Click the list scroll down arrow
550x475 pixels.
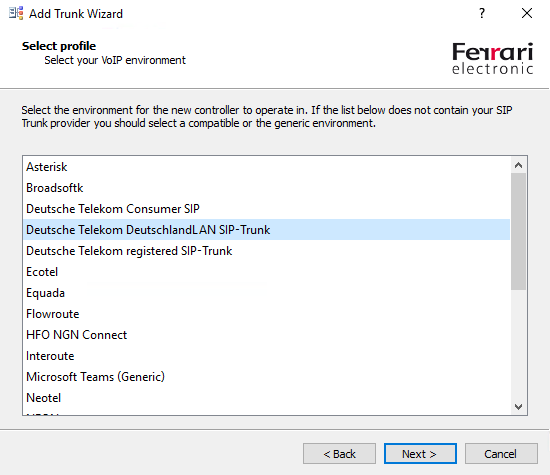click(x=518, y=407)
